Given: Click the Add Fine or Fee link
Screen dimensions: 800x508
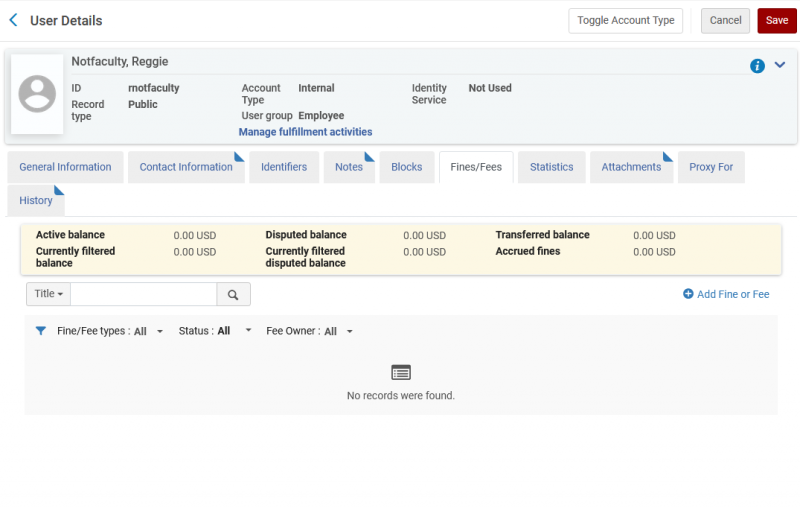Looking at the screenshot, I should point(726,294).
